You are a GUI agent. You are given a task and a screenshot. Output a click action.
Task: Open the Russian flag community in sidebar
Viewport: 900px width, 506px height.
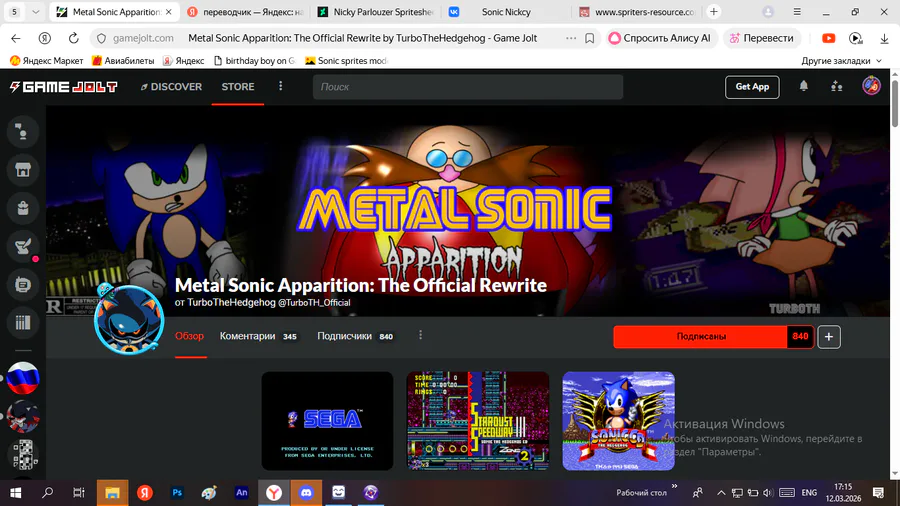click(23, 378)
